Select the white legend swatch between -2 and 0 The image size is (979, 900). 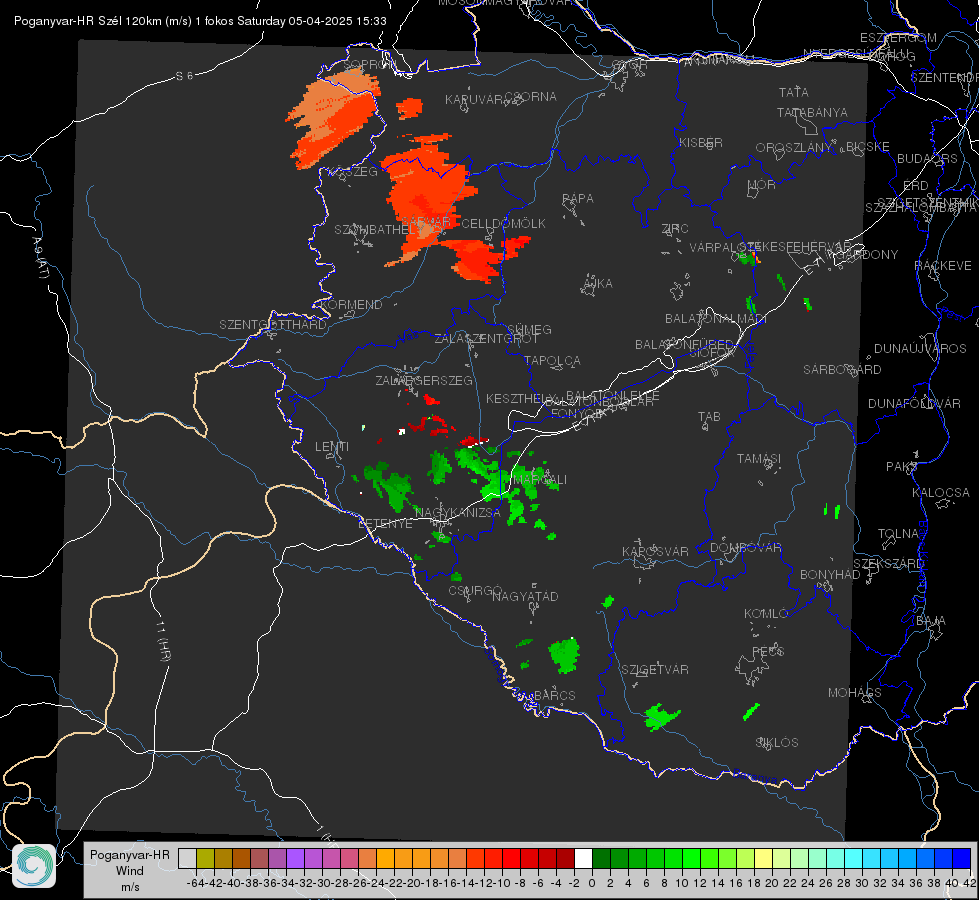[x=583, y=858]
